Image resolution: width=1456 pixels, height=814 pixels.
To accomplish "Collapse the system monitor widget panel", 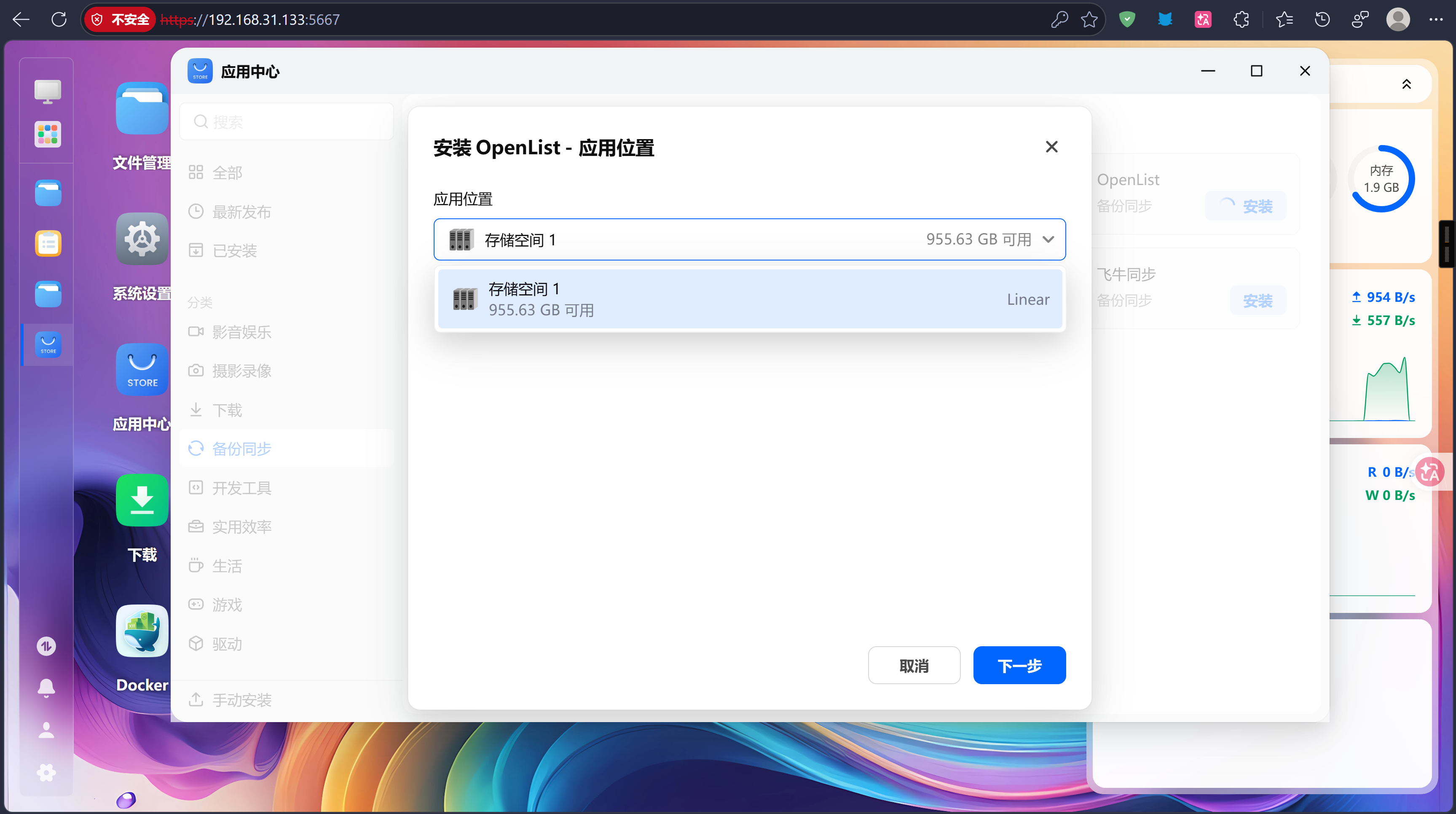I will pyautogui.click(x=1406, y=84).
